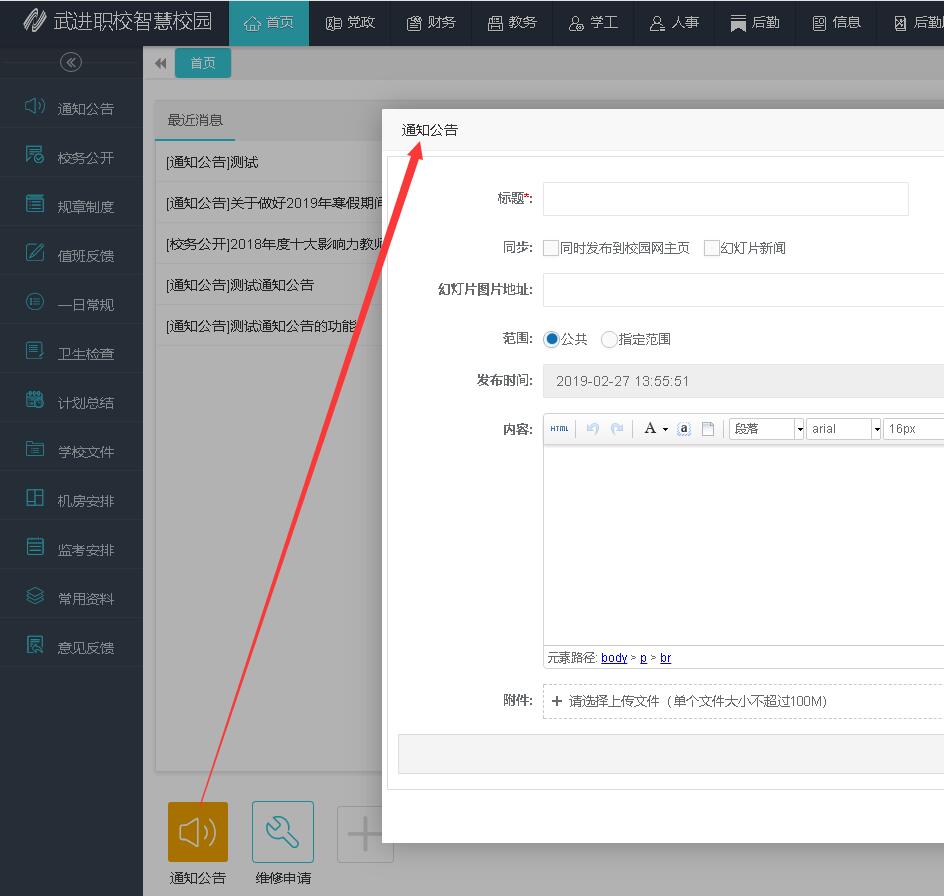Open the arial font family dropdown
Viewport: 944px width, 896px height.
click(x=841, y=428)
